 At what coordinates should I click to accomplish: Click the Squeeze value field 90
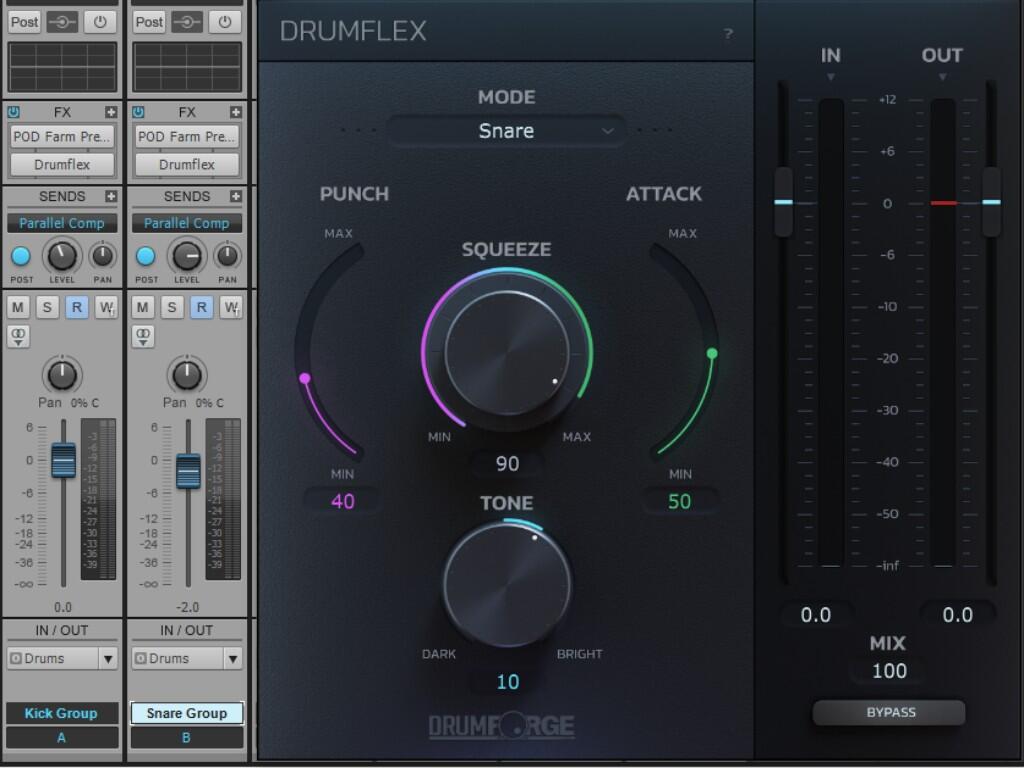point(507,464)
